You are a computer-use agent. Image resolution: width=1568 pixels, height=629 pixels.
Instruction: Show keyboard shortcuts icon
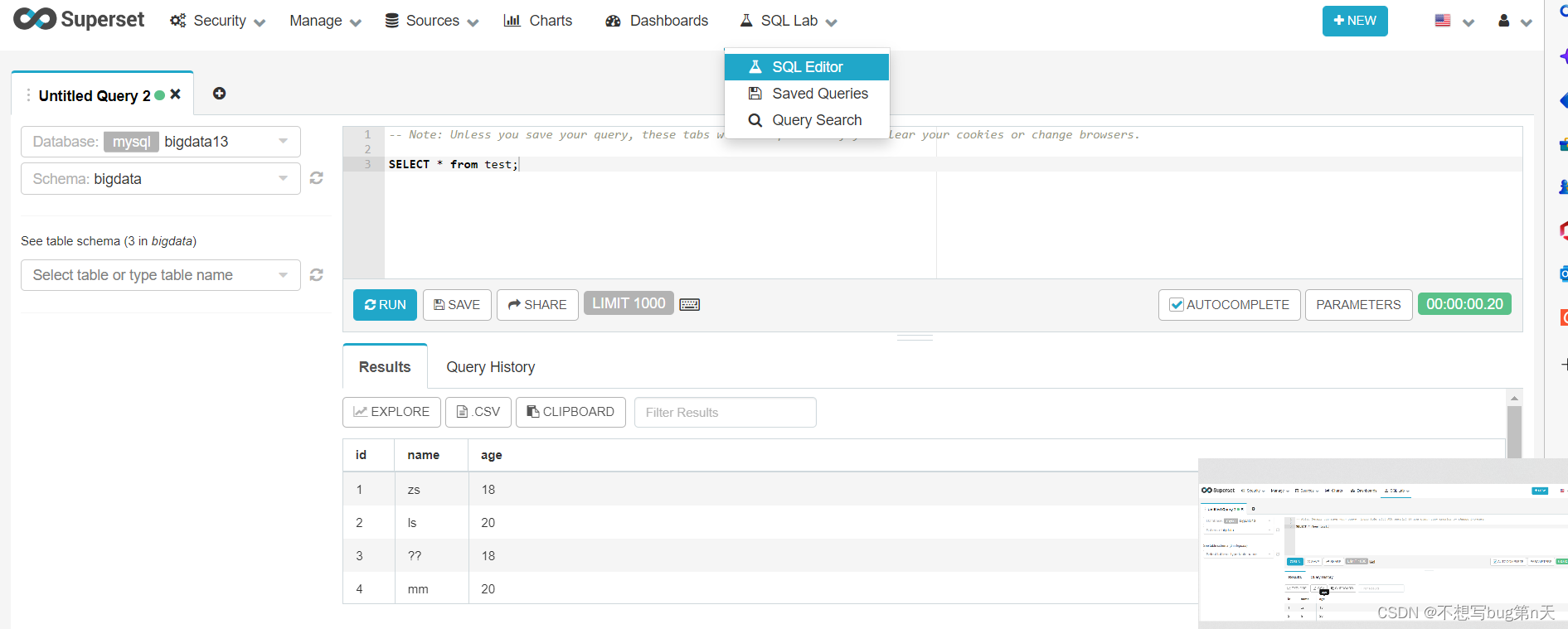click(x=690, y=304)
